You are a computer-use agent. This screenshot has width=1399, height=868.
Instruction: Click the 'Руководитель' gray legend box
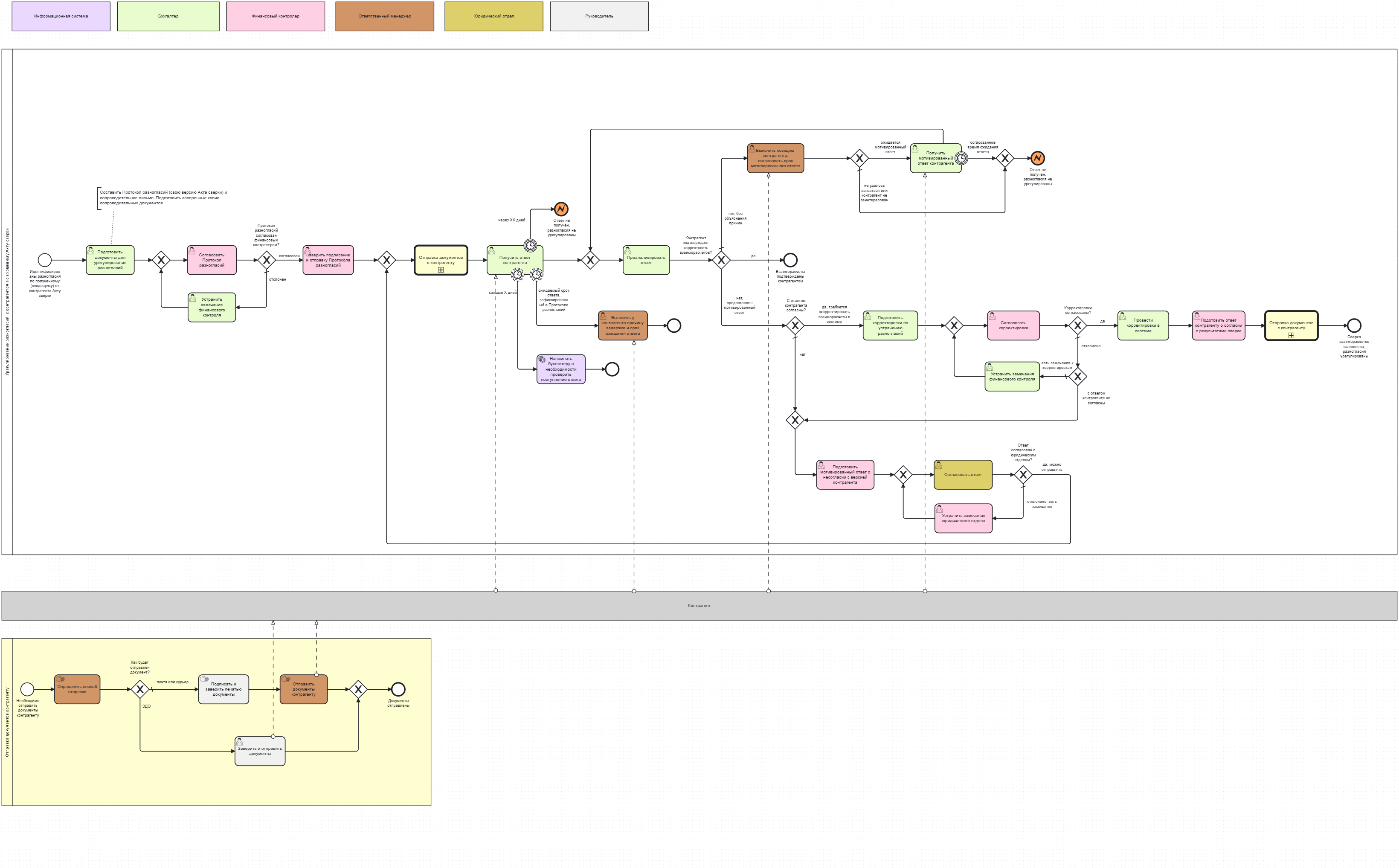pyautogui.click(x=599, y=16)
